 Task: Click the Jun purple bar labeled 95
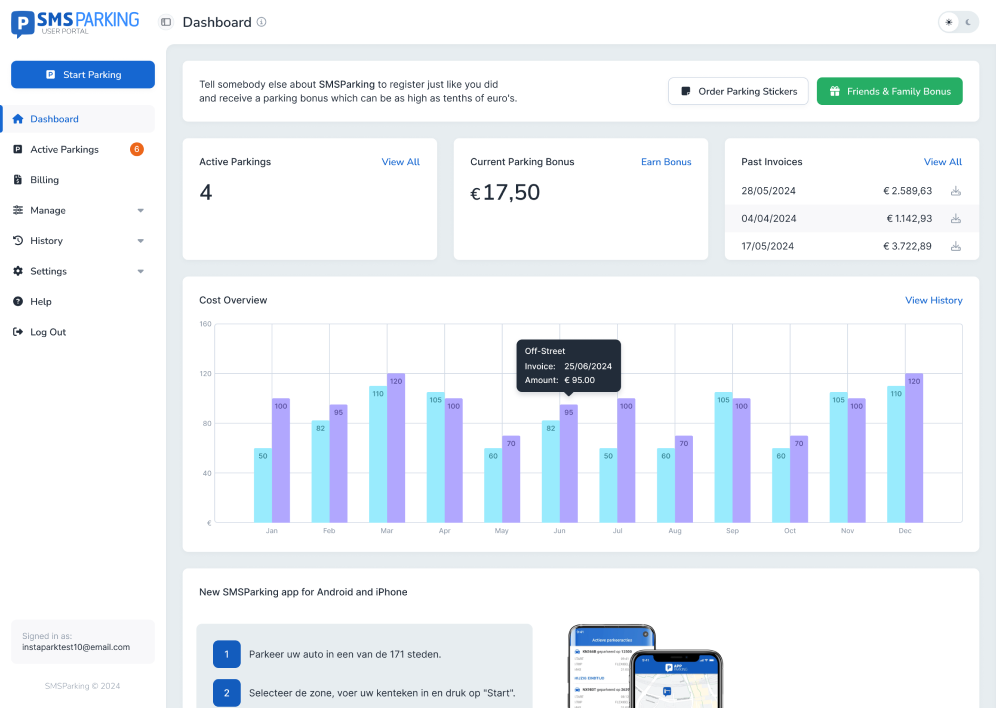tap(569, 464)
